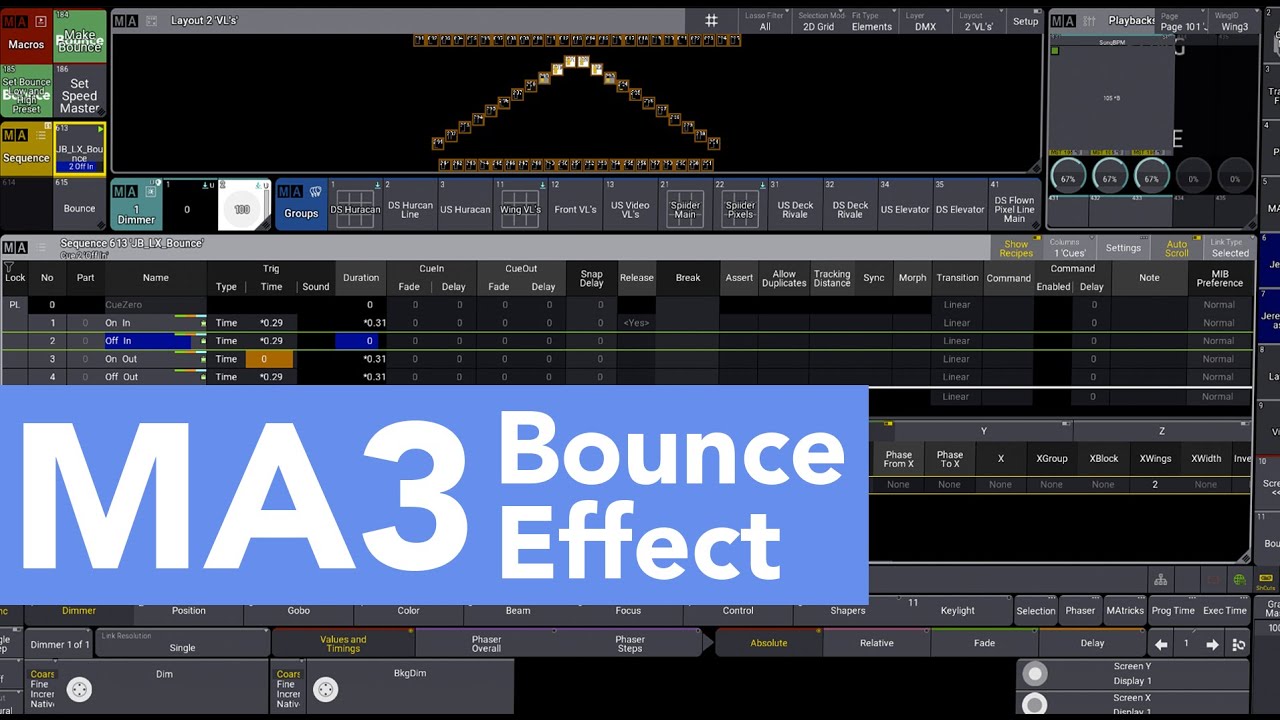Run the Make Bounce macro
The image size is (1280, 720).
click(x=80, y=36)
